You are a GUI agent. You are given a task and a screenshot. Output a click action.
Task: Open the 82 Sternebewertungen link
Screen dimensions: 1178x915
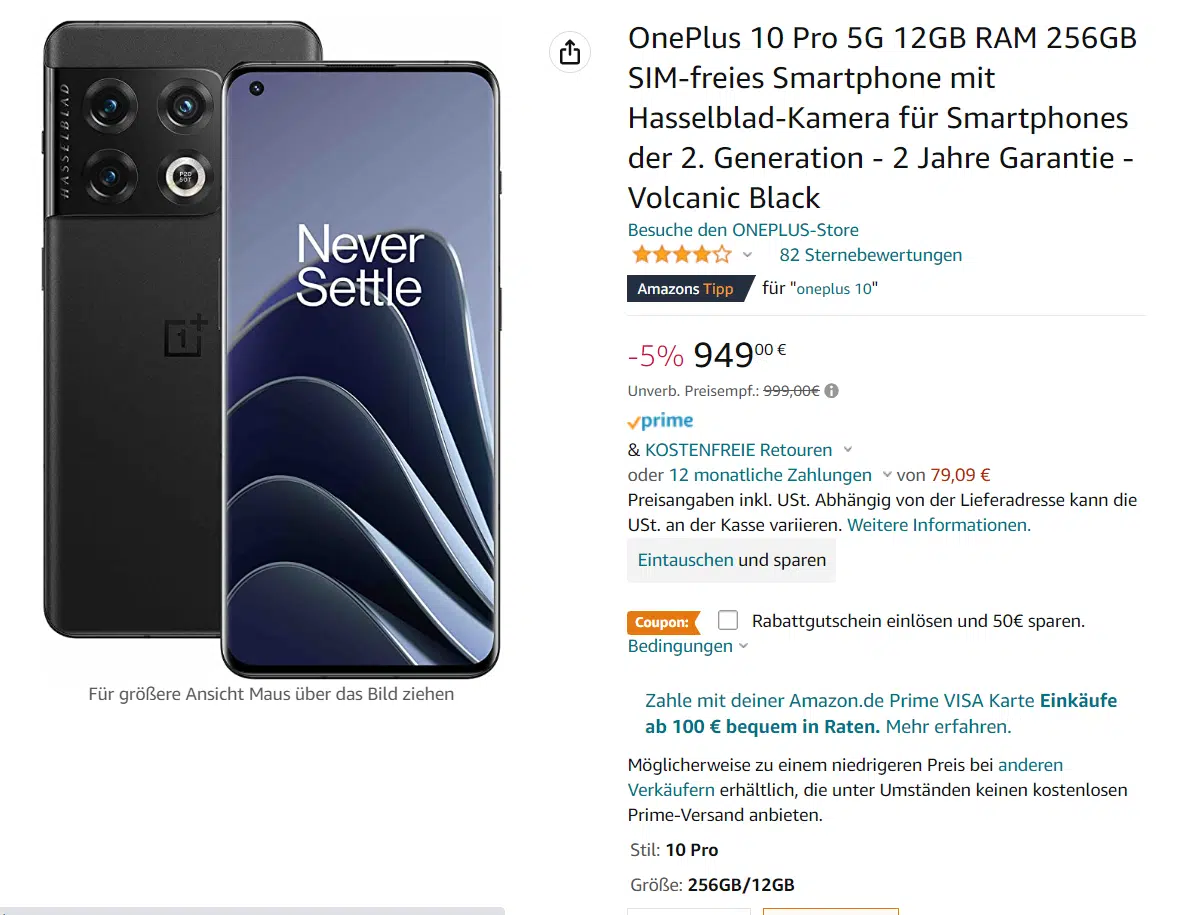point(870,255)
